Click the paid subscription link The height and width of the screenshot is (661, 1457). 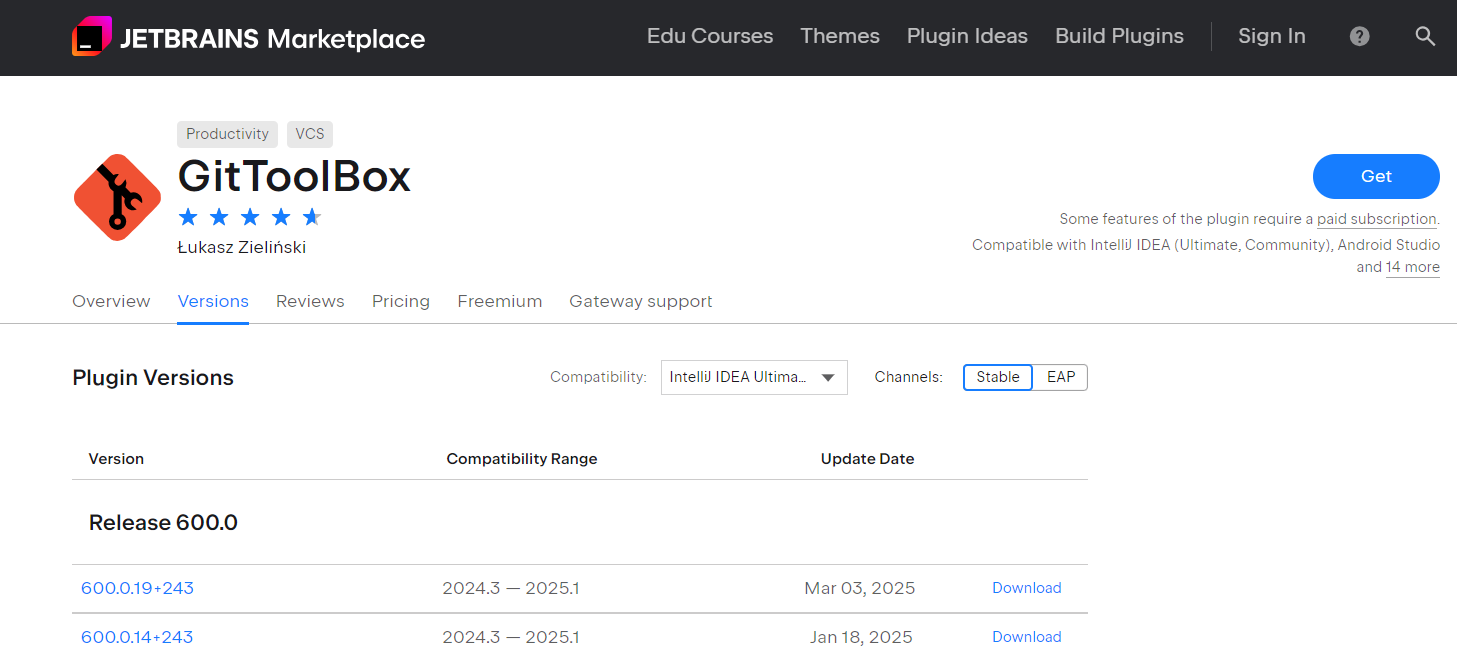tap(1376, 219)
